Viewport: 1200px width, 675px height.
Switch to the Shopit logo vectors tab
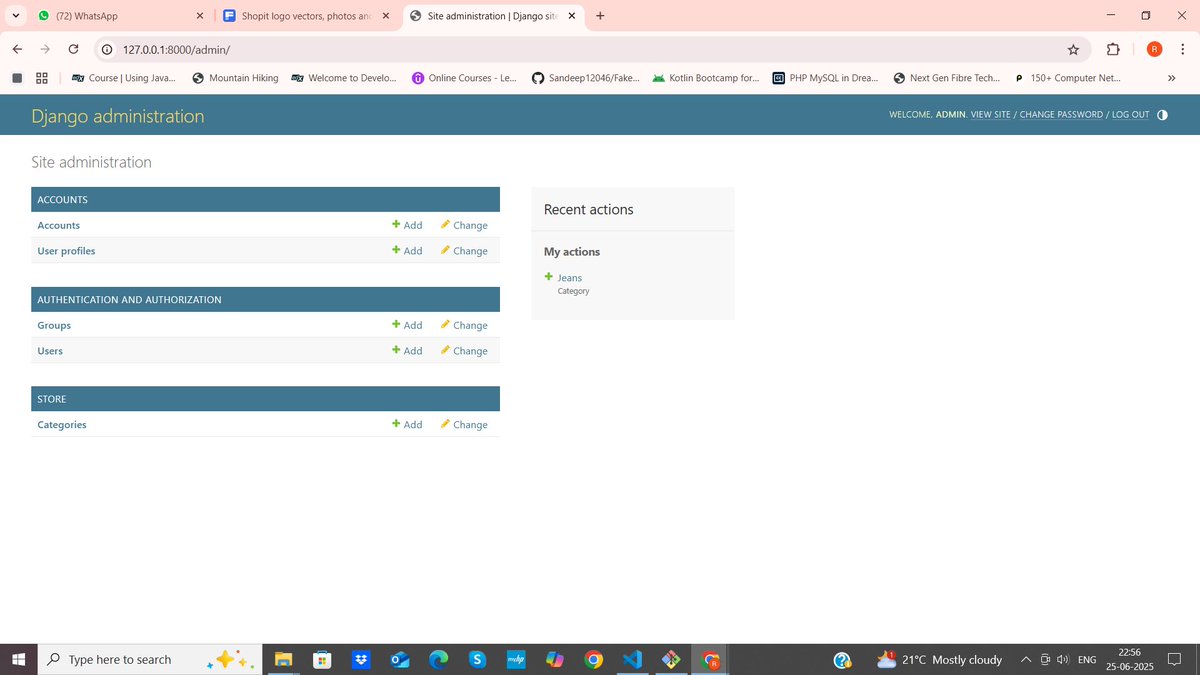click(x=306, y=16)
